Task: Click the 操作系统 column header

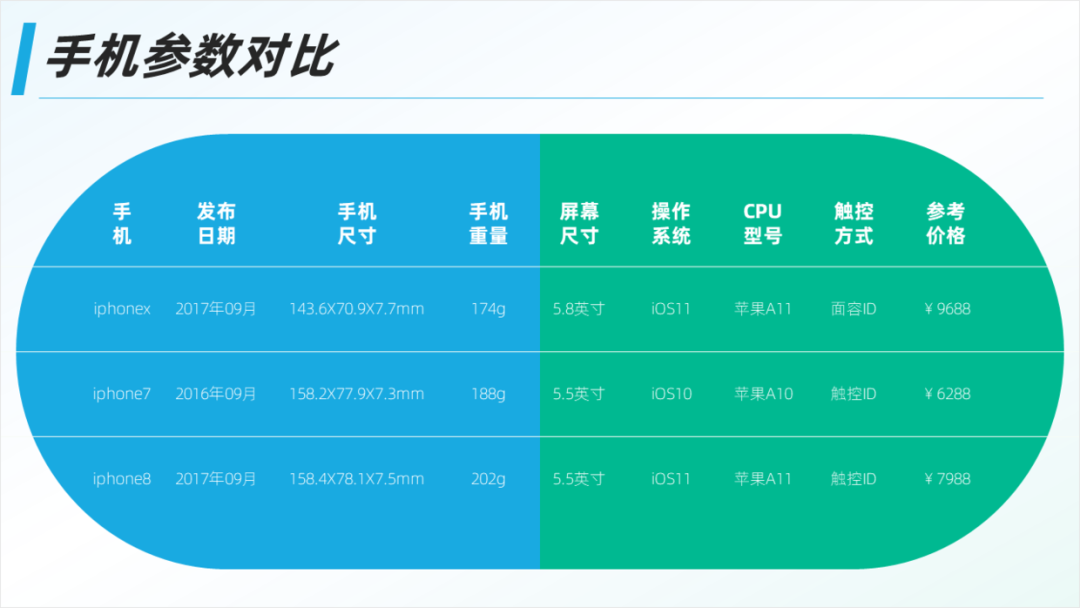Action: click(x=671, y=224)
